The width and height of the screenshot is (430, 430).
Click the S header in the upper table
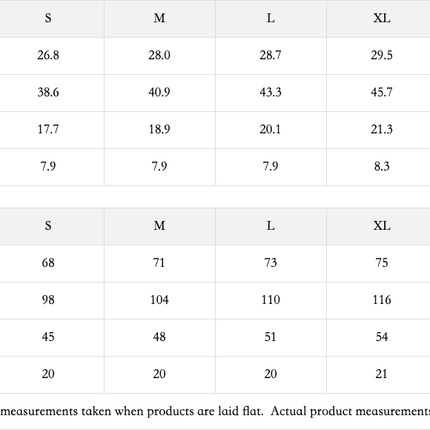click(x=48, y=18)
